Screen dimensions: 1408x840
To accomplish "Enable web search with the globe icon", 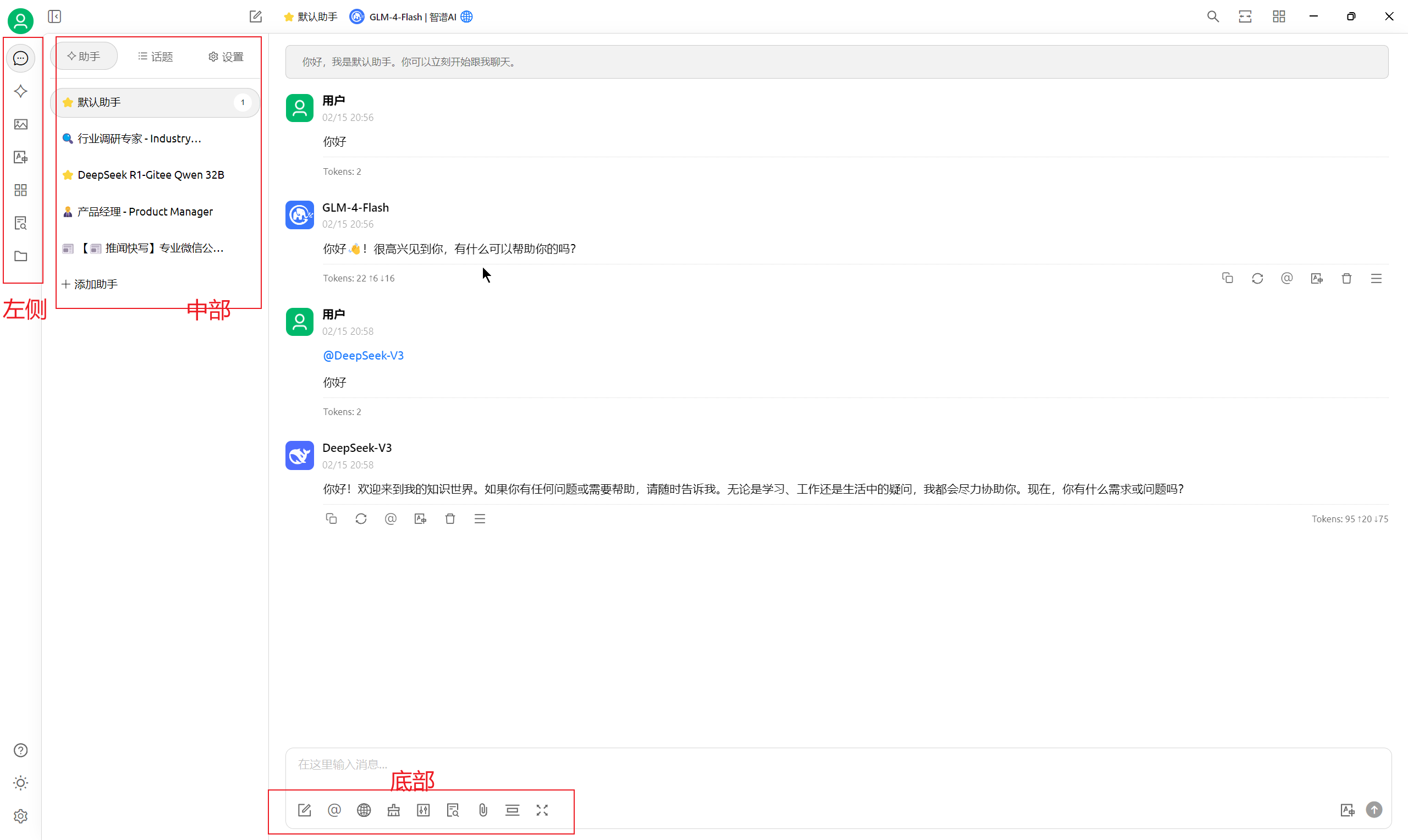I will click(x=364, y=810).
